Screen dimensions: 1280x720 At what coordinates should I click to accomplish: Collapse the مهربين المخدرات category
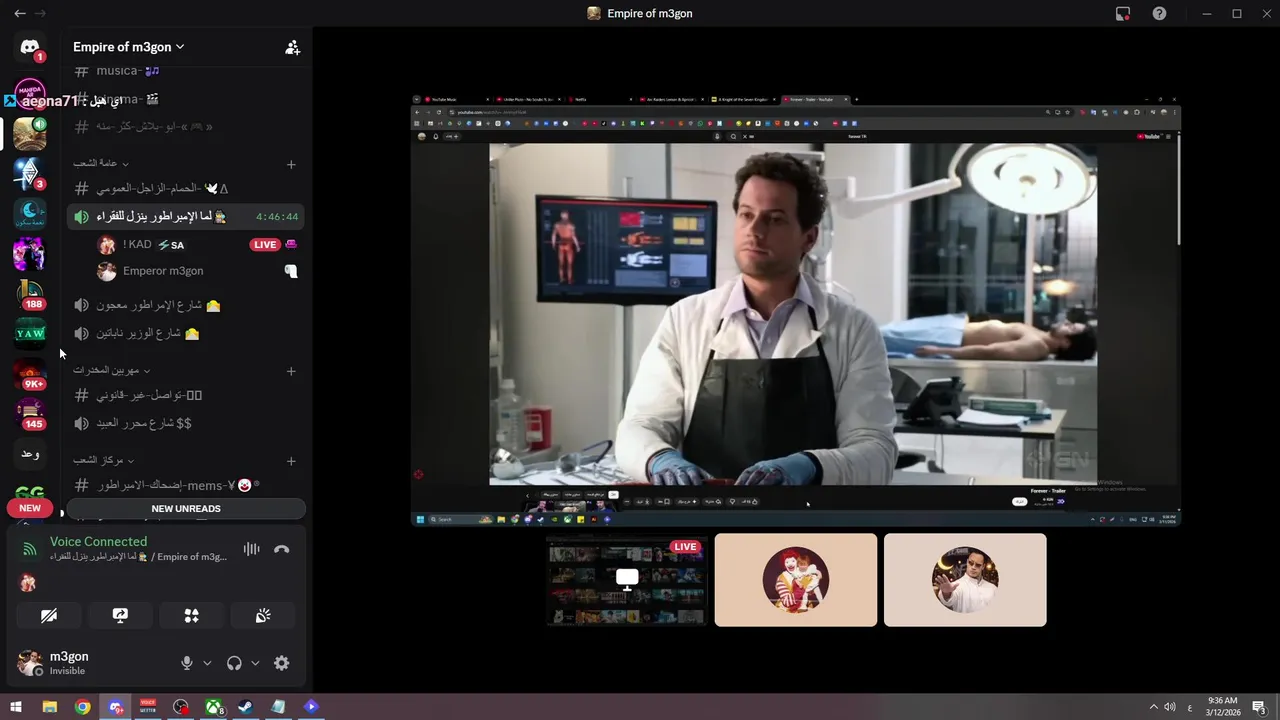tap(111, 370)
